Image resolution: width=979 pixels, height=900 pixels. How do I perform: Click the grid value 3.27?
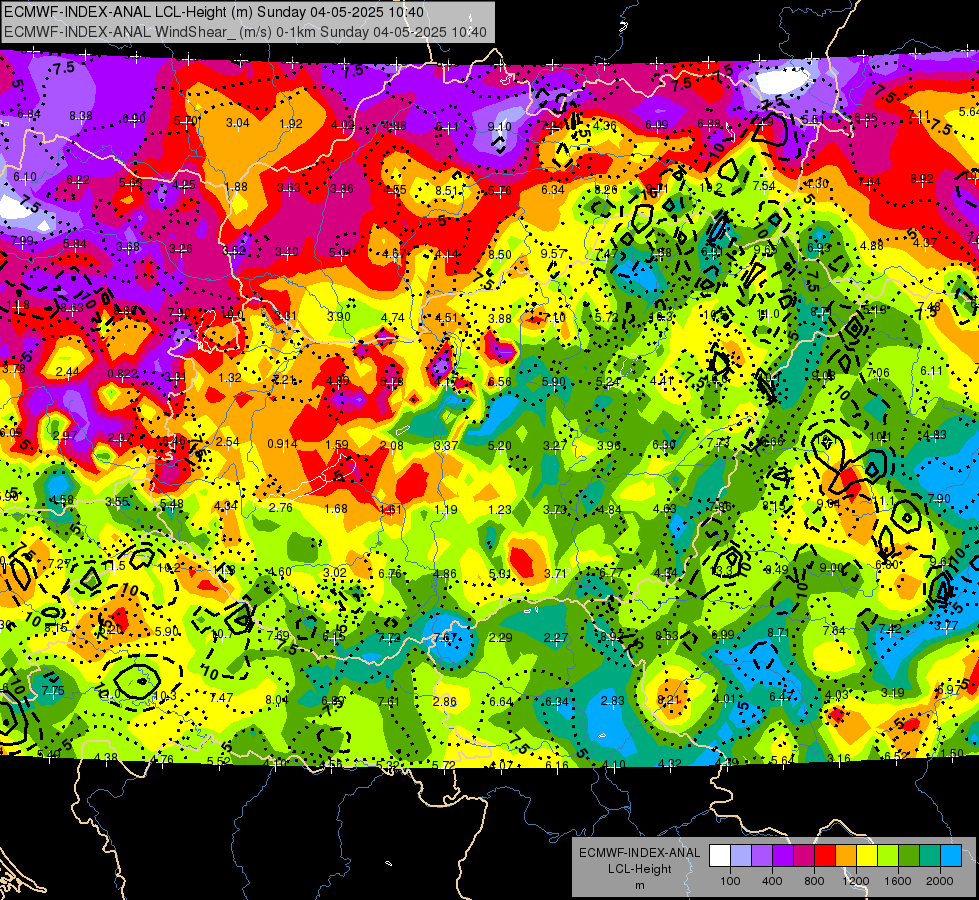click(x=554, y=445)
